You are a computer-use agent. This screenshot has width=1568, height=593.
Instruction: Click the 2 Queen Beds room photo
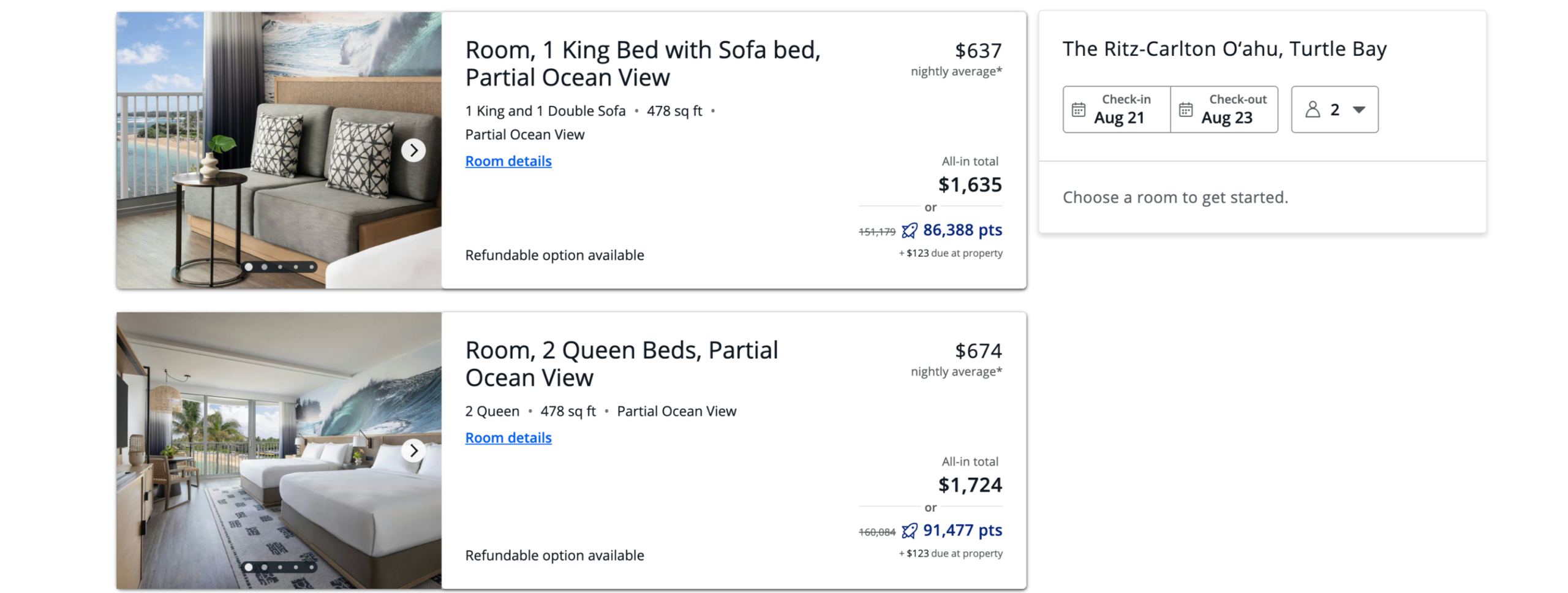(x=279, y=450)
